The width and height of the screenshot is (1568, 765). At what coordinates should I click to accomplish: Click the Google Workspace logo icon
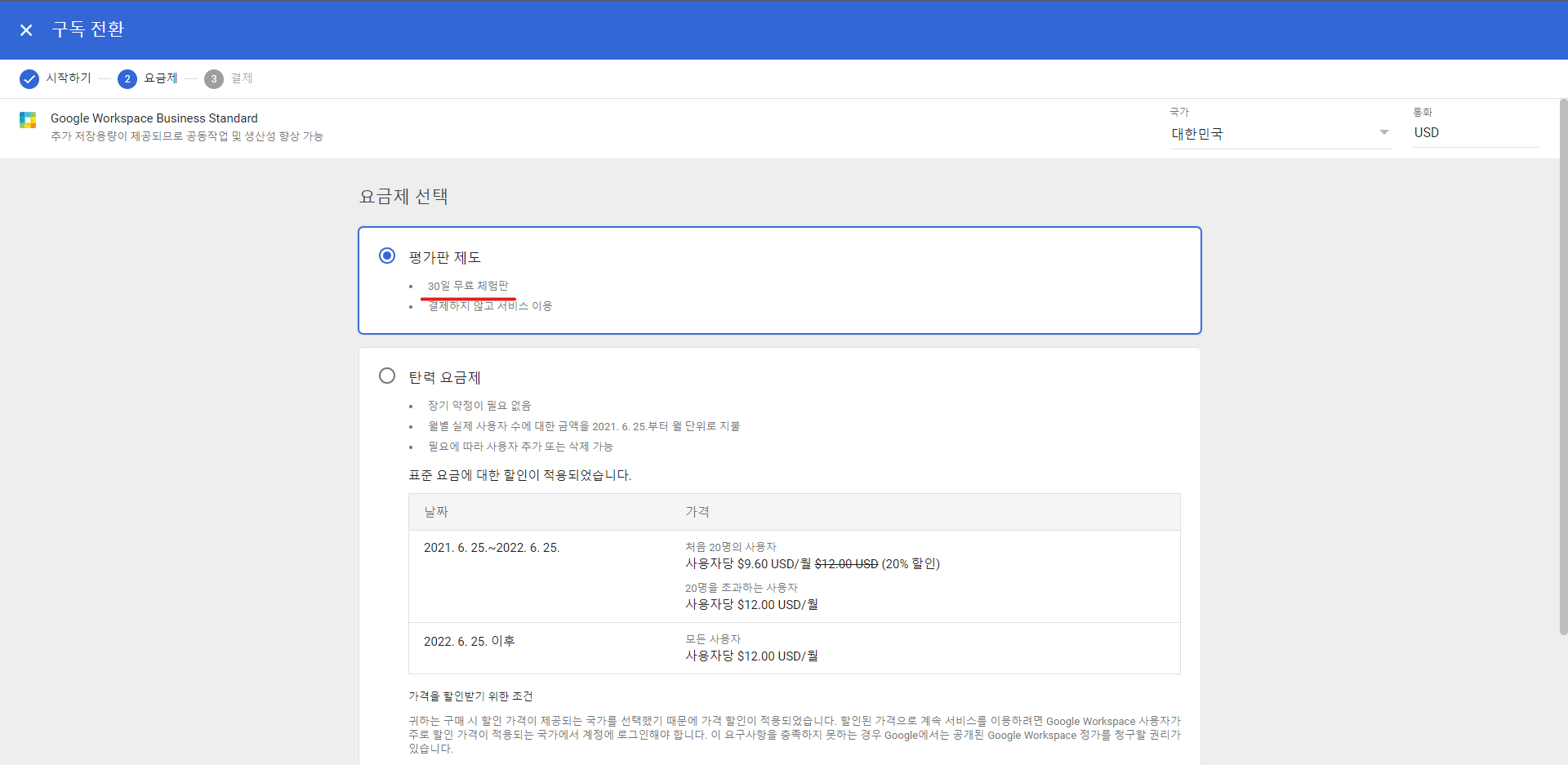coord(28,120)
